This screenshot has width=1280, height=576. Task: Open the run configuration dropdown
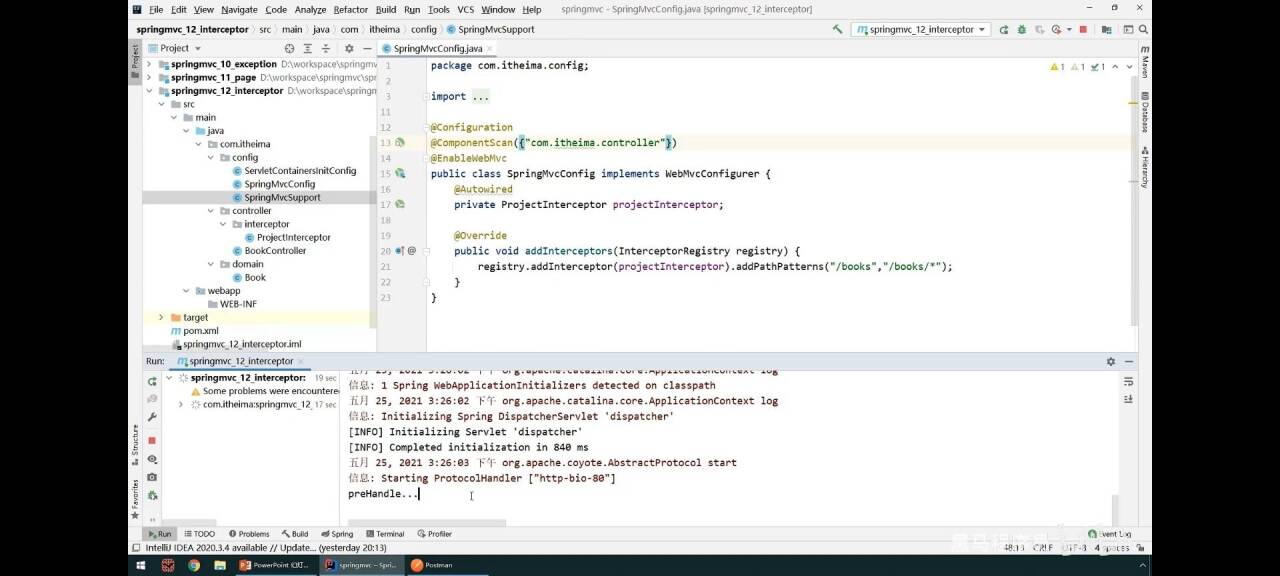coord(921,30)
